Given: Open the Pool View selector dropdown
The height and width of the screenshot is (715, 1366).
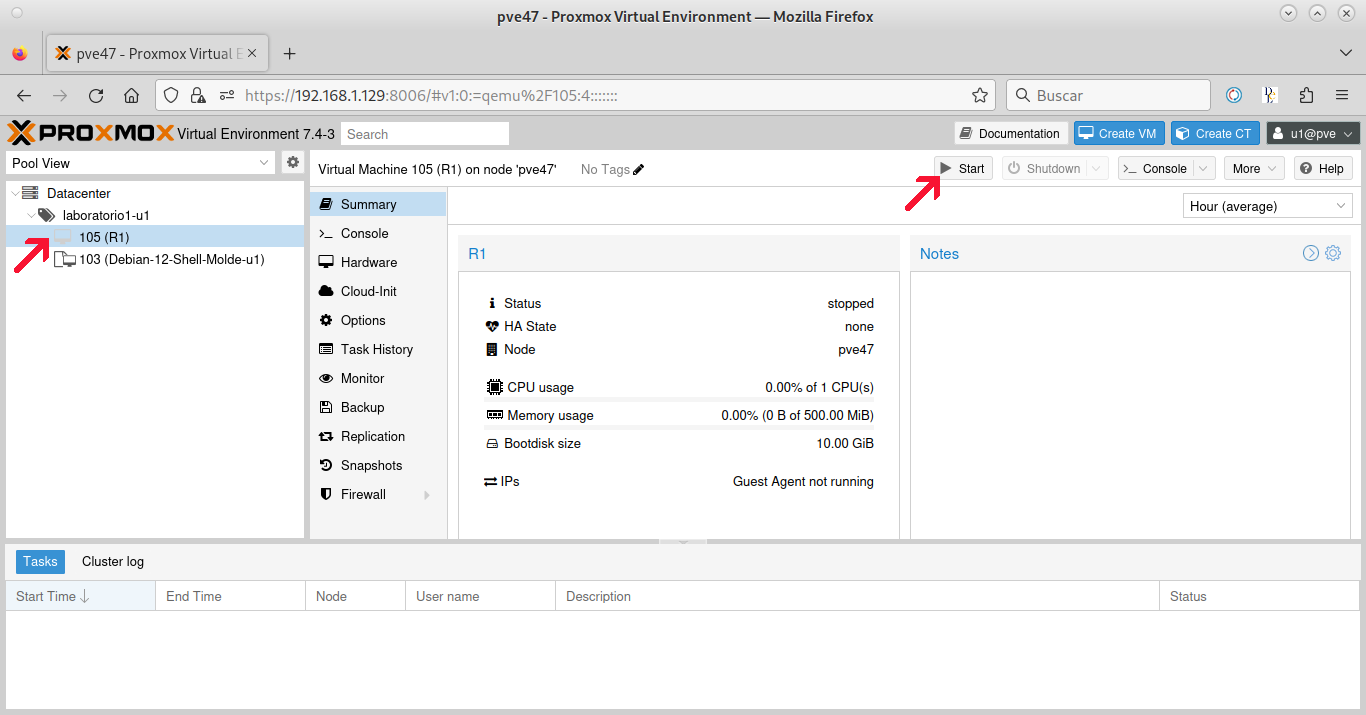Looking at the screenshot, I should click(x=264, y=163).
